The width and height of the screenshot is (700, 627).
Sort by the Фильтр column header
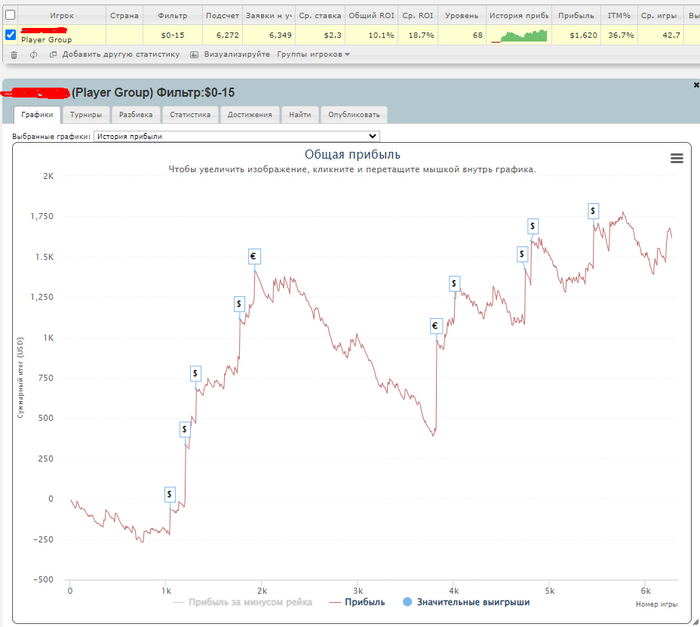[x=172, y=16]
